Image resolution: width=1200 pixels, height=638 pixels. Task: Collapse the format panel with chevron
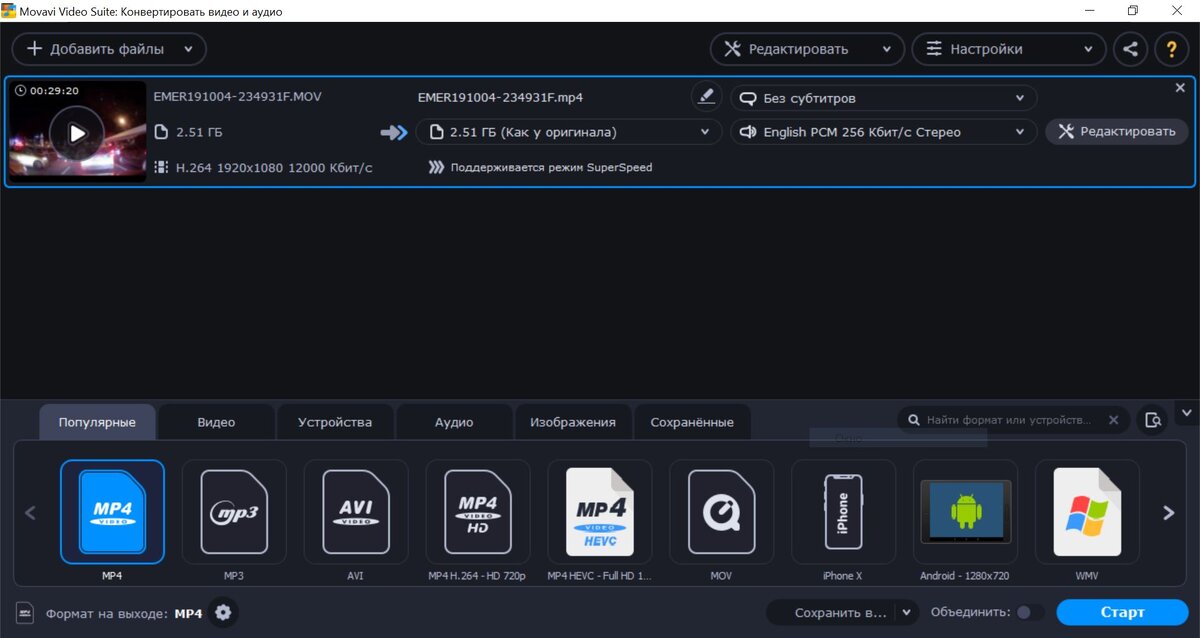click(x=1187, y=412)
